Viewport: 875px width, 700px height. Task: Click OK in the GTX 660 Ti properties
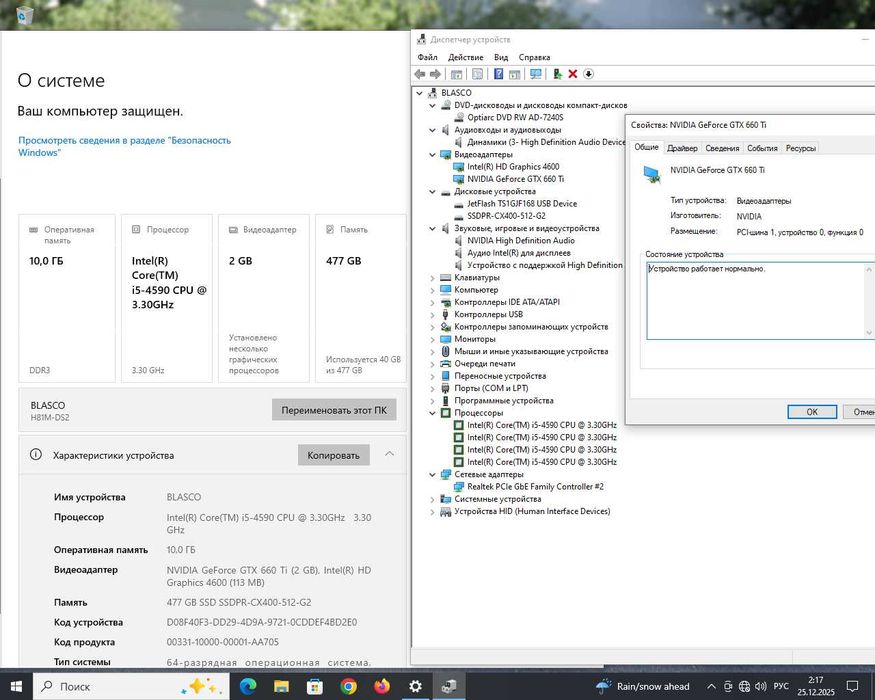[x=812, y=411]
